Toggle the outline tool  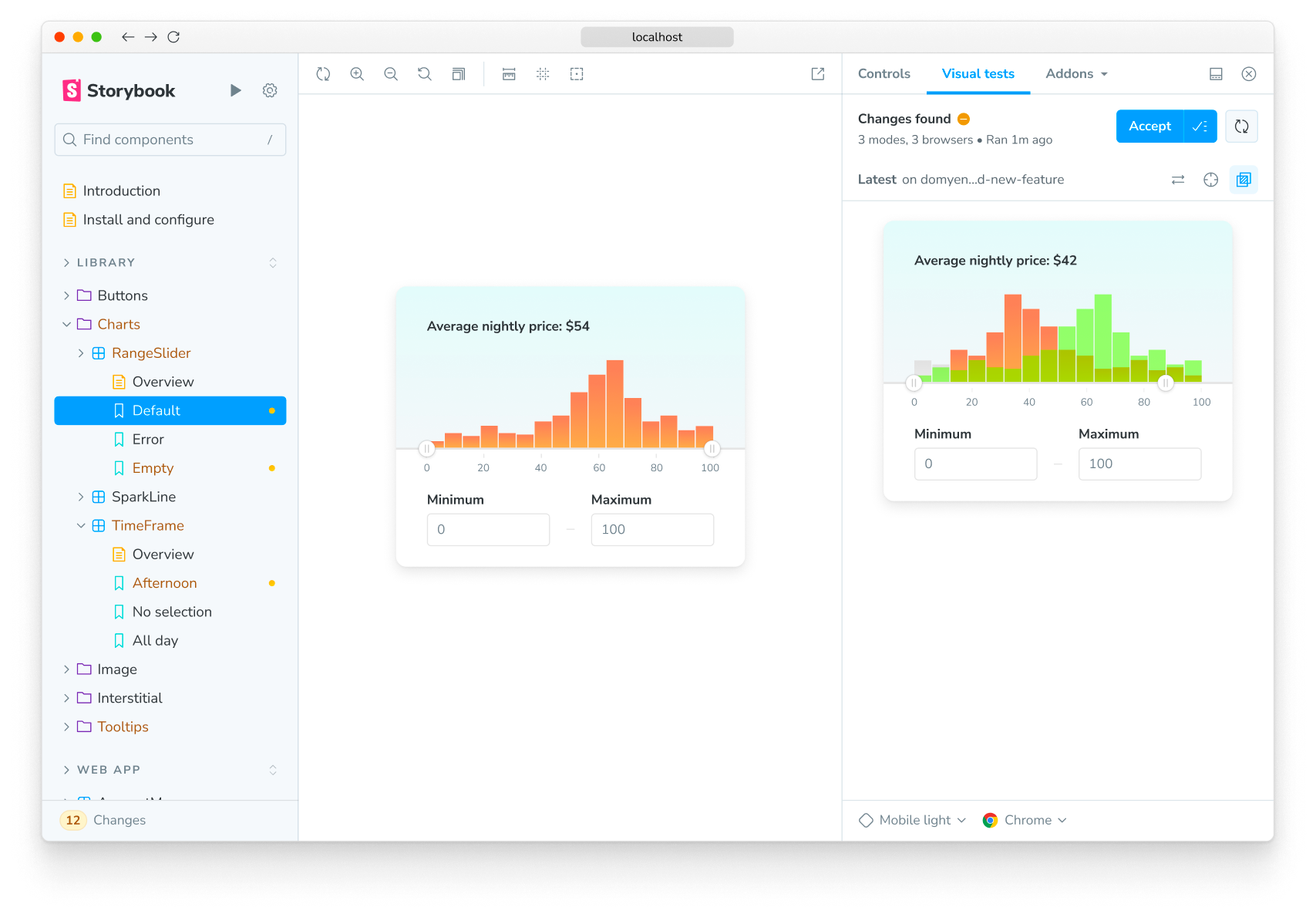click(577, 74)
